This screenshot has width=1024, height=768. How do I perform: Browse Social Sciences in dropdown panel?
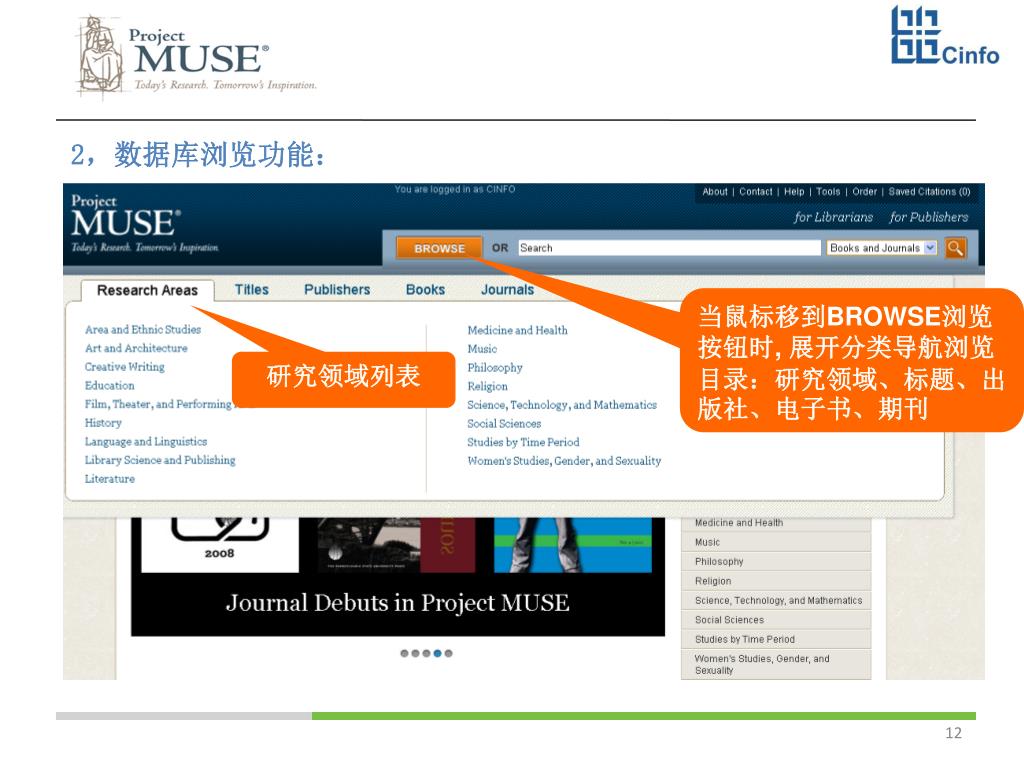click(504, 423)
